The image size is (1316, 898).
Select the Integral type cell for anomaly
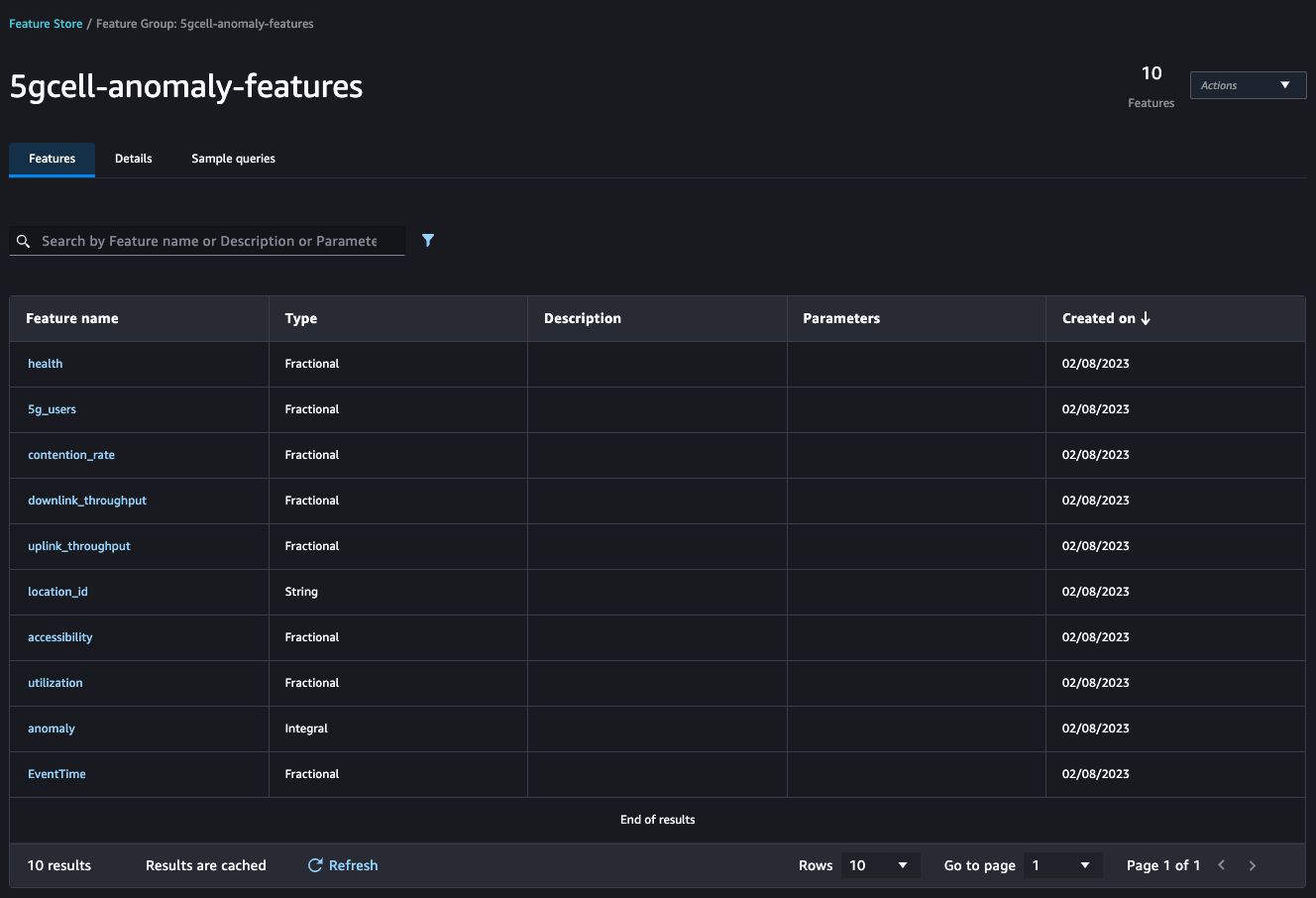coord(398,729)
